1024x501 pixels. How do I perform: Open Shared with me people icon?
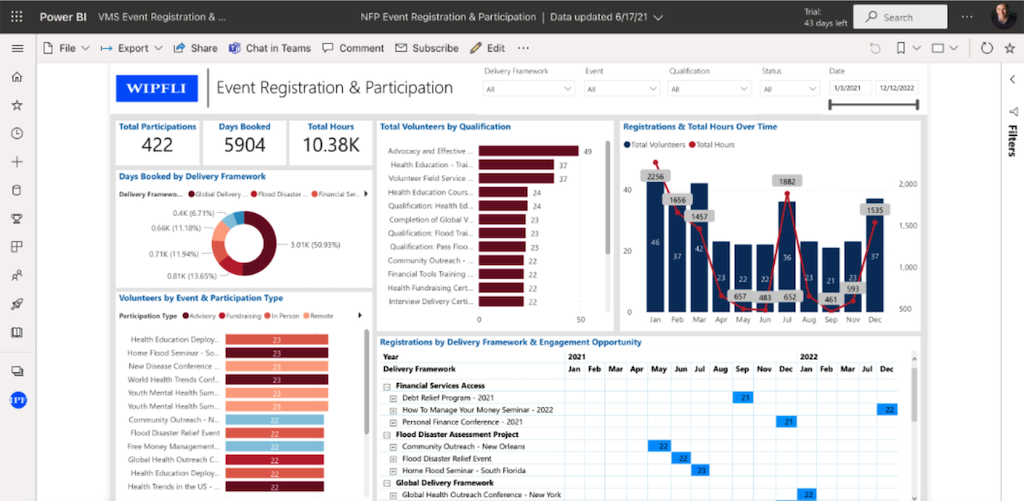18,276
